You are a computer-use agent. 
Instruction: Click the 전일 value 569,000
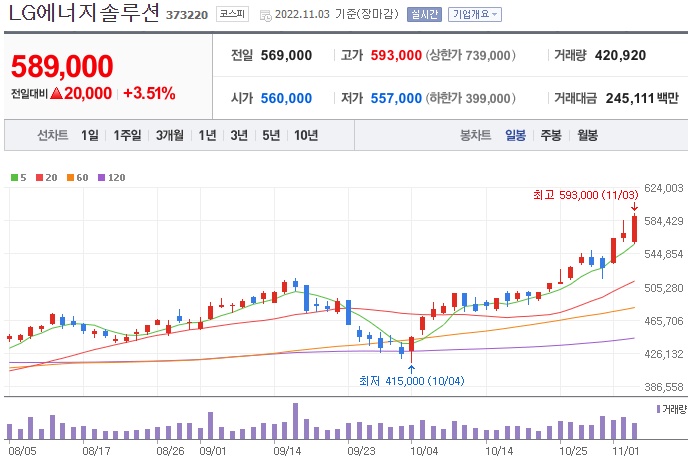point(286,55)
